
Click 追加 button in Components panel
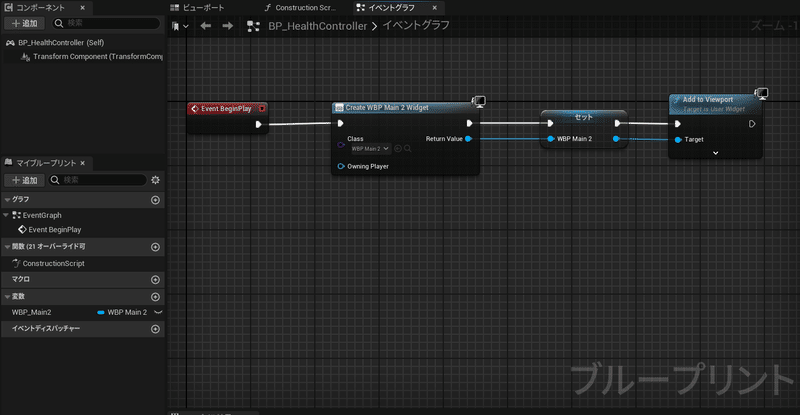tap(24, 23)
